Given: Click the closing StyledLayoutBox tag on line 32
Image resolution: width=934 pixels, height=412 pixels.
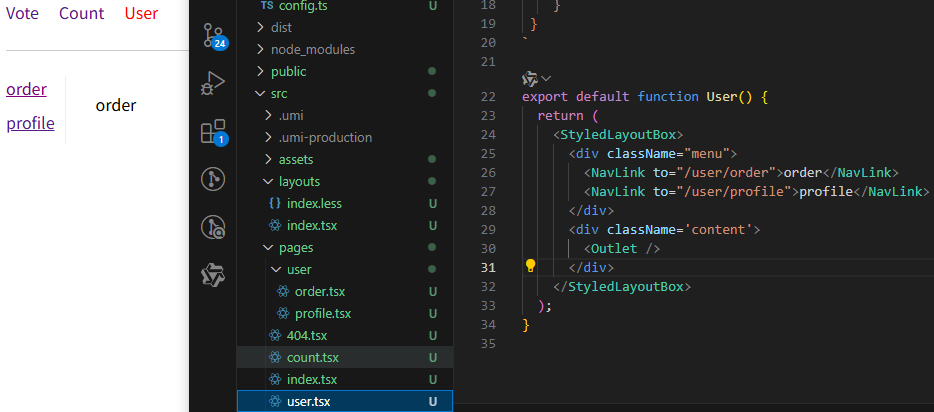Looking at the screenshot, I should (622, 286).
